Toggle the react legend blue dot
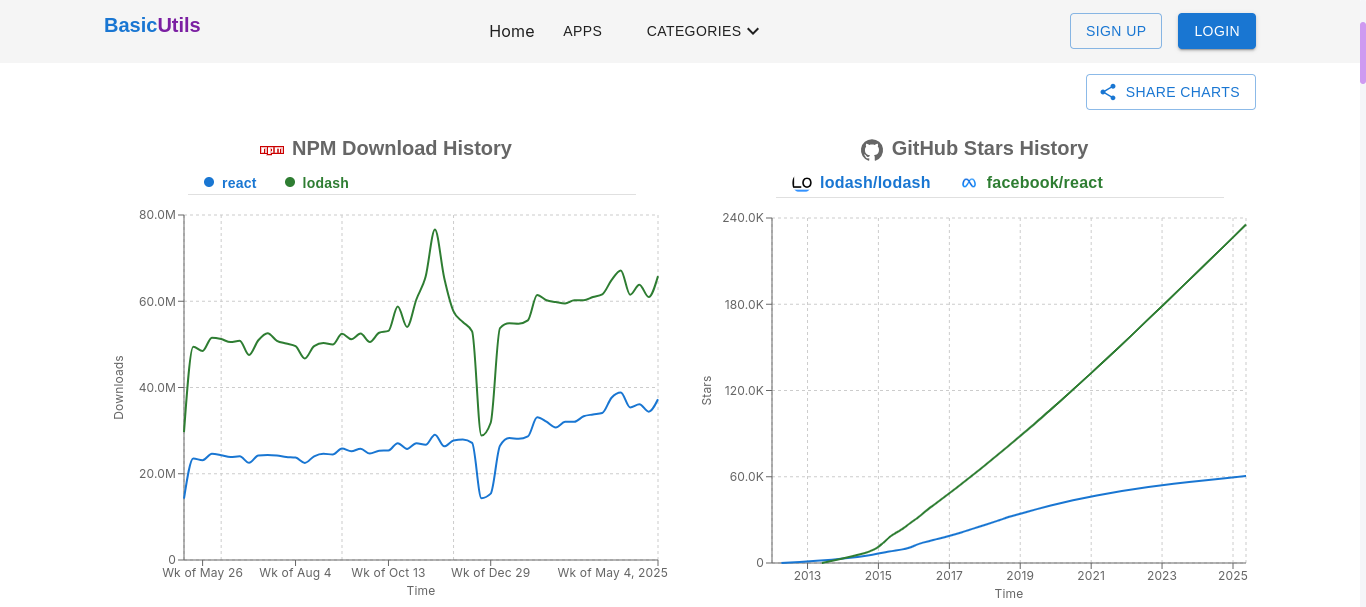This screenshot has height=607, width=1366. (x=209, y=182)
